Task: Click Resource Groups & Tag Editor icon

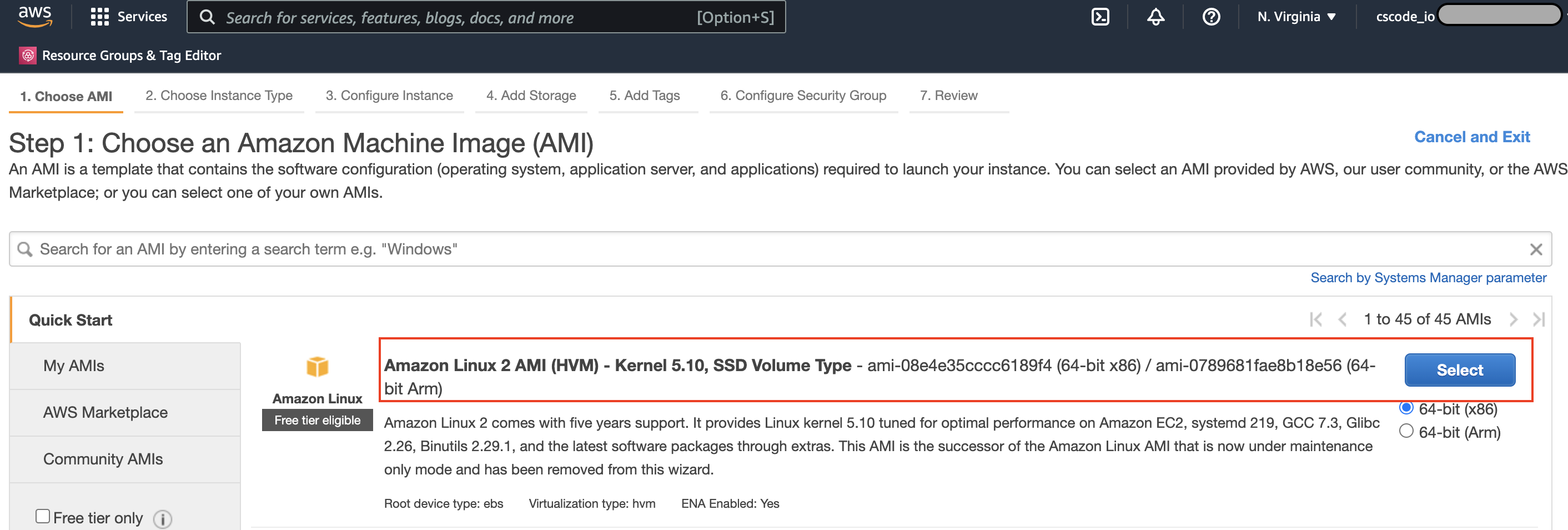Action: 28,56
